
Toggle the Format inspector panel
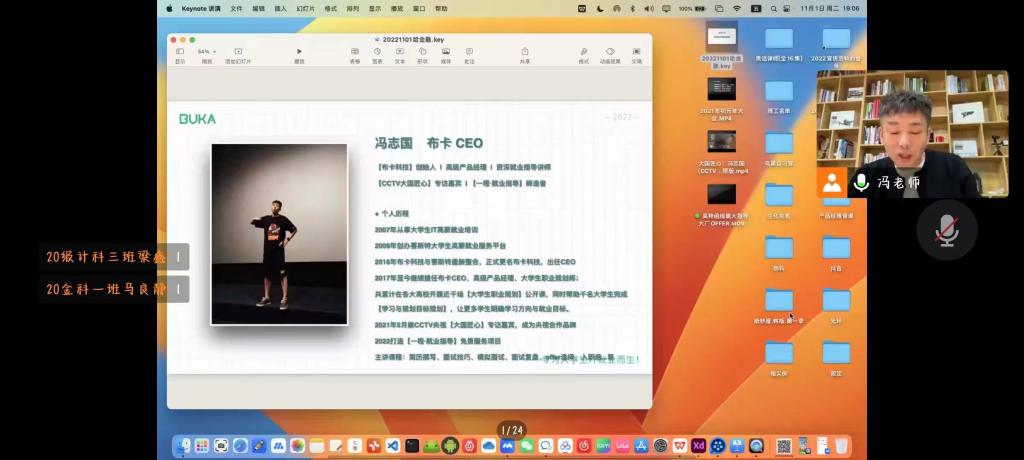click(583, 52)
